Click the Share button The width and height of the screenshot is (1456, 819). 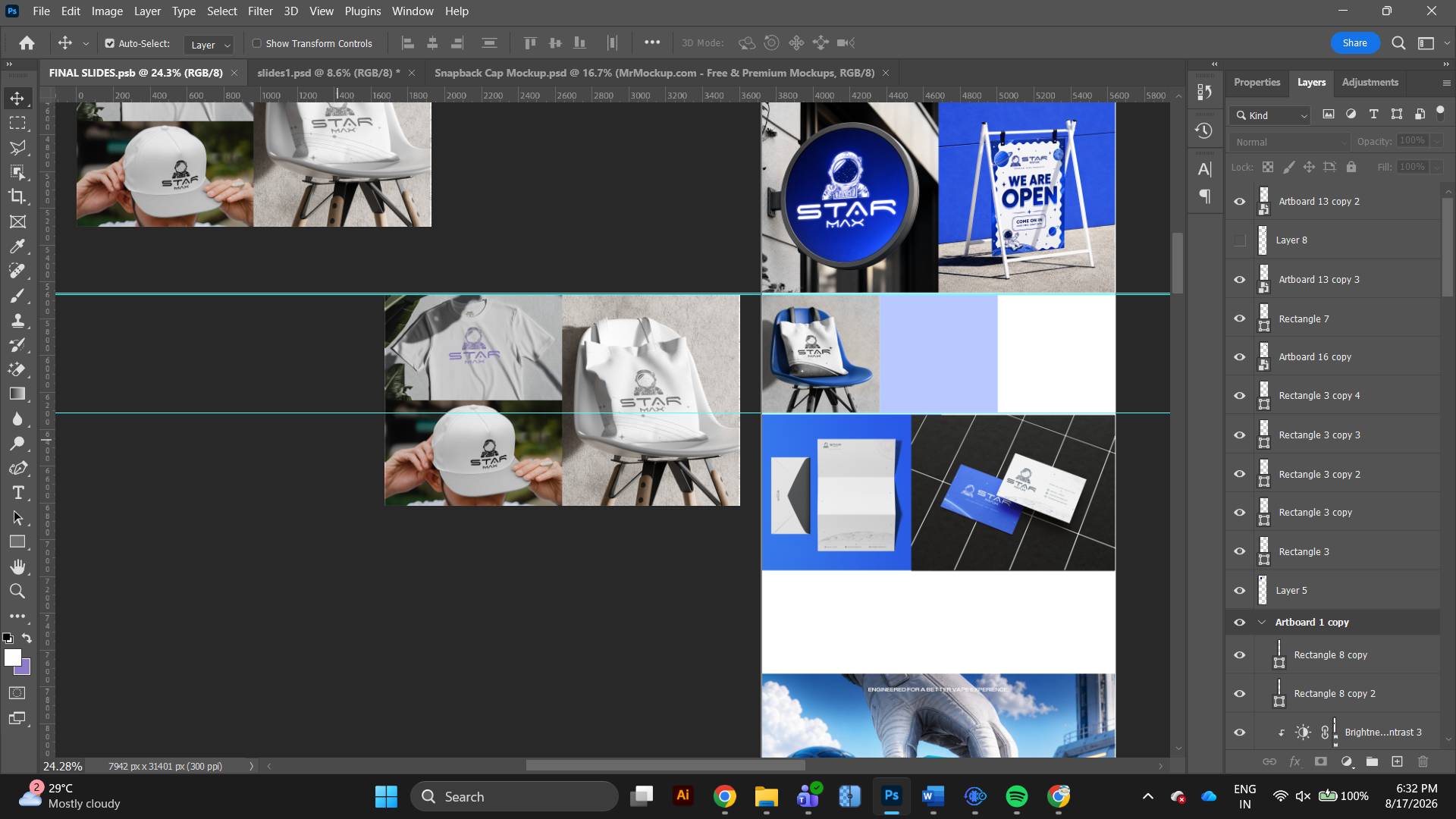[x=1354, y=43]
